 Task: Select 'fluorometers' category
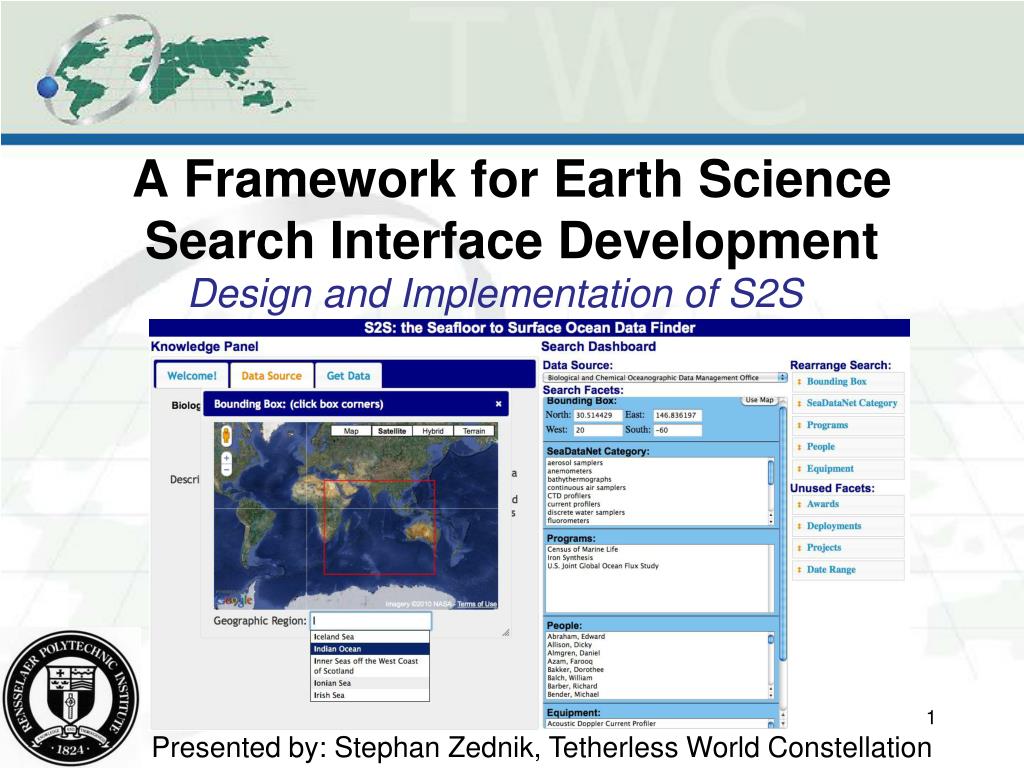568,520
